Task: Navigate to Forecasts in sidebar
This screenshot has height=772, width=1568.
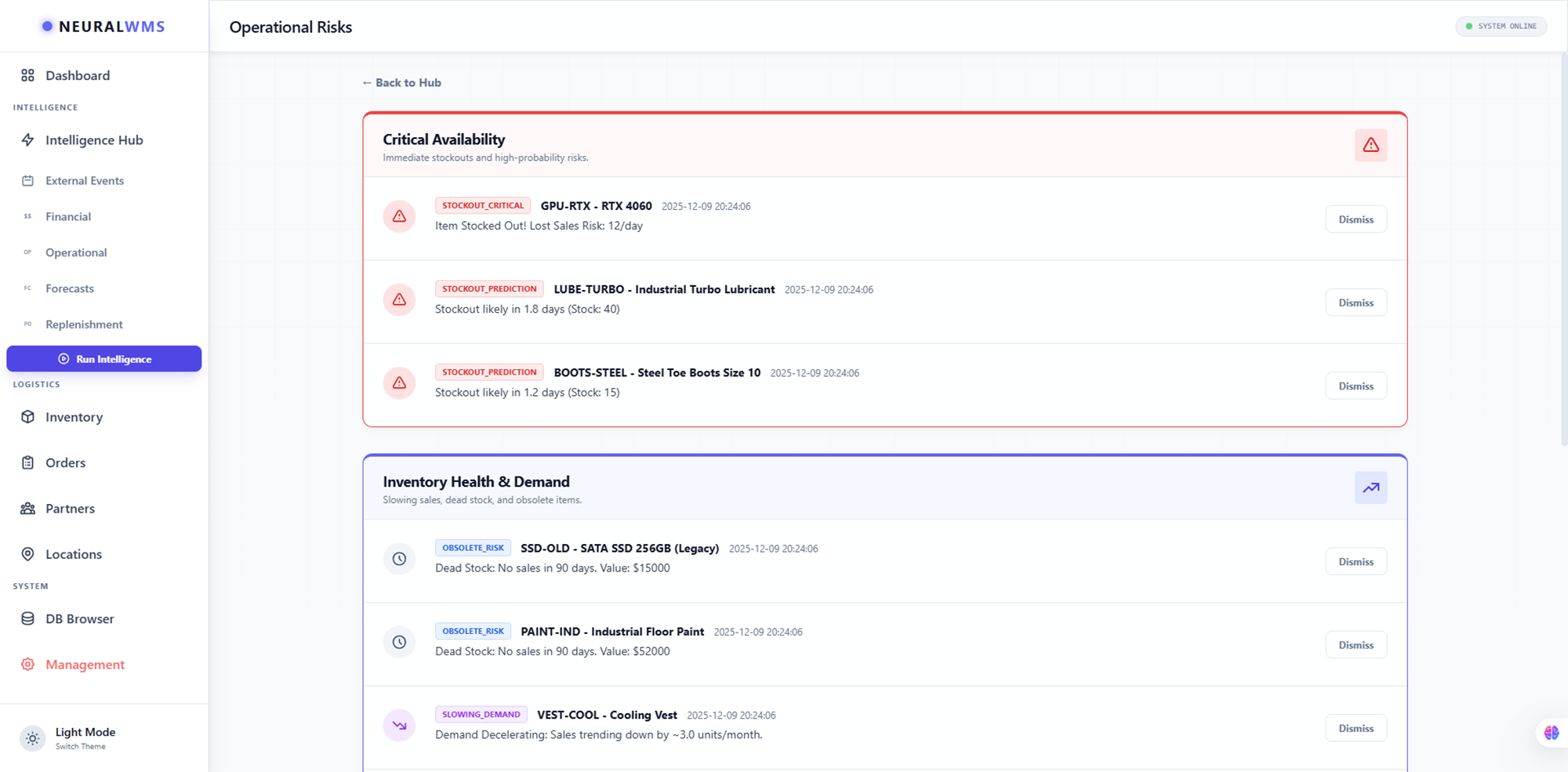Action: coord(70,288)
